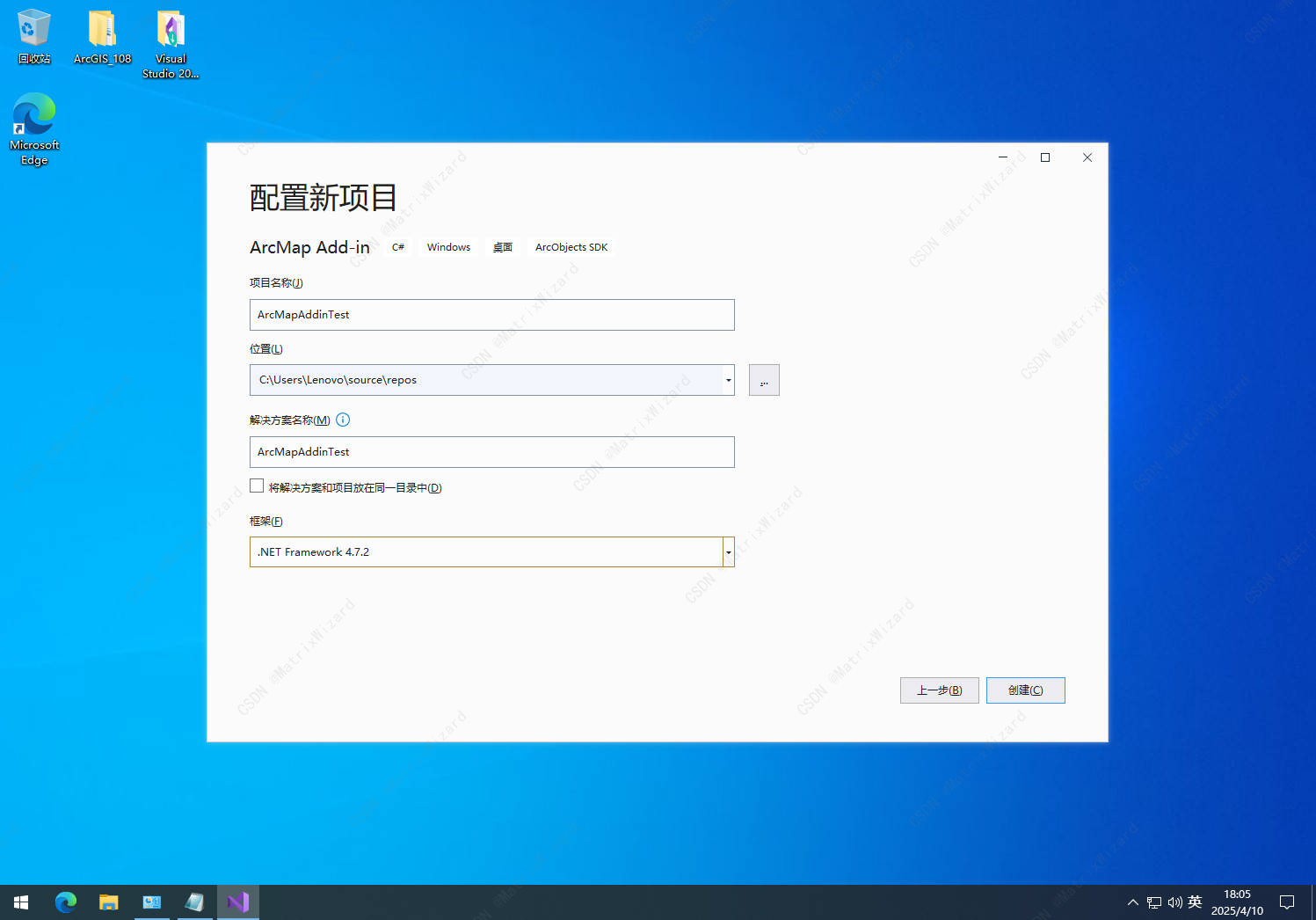The height and width of the screenshot is (920, 1316).
Task: Open the taskbar app with the tilted notebook icon
Action: (x=195, y=902)
